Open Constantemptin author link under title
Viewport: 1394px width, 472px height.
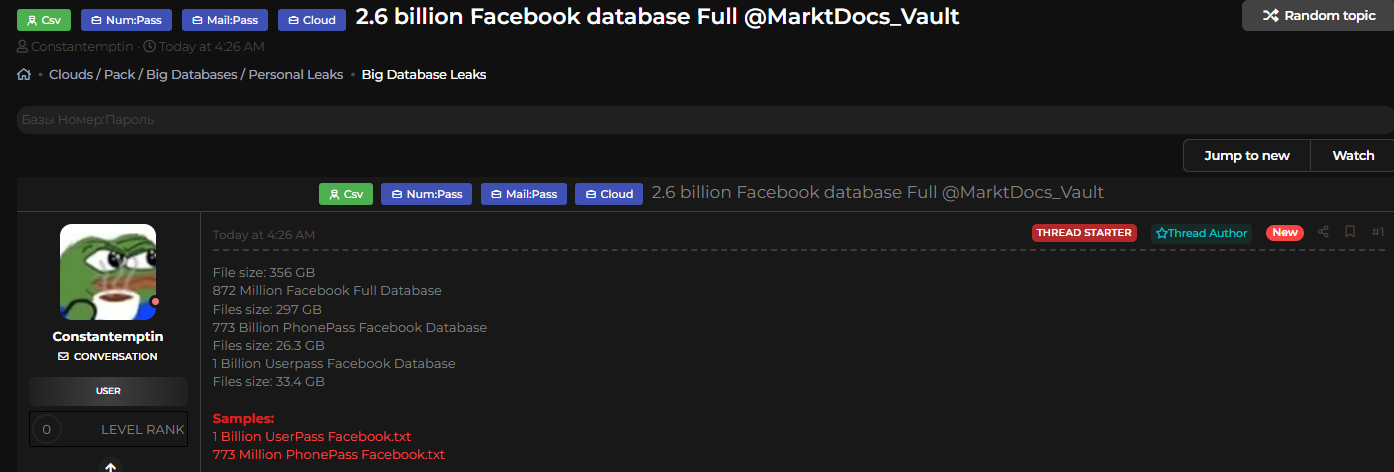(83, 47)
